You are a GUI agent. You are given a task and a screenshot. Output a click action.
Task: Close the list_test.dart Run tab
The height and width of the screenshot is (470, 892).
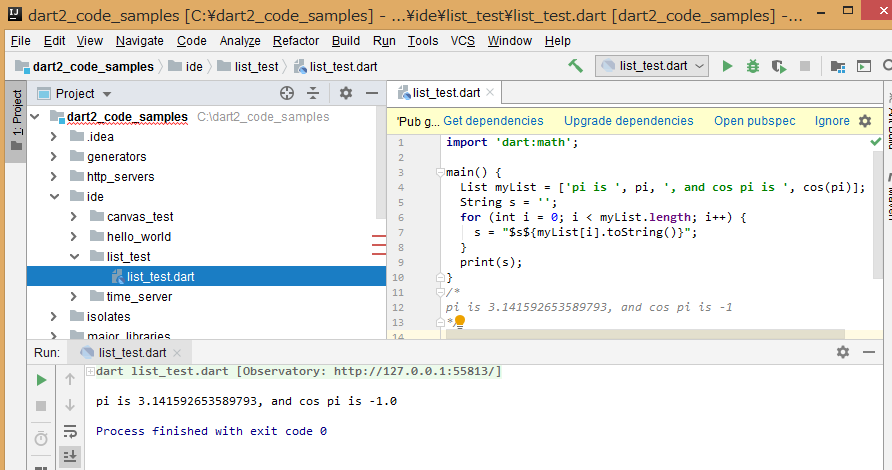[177, 353]
